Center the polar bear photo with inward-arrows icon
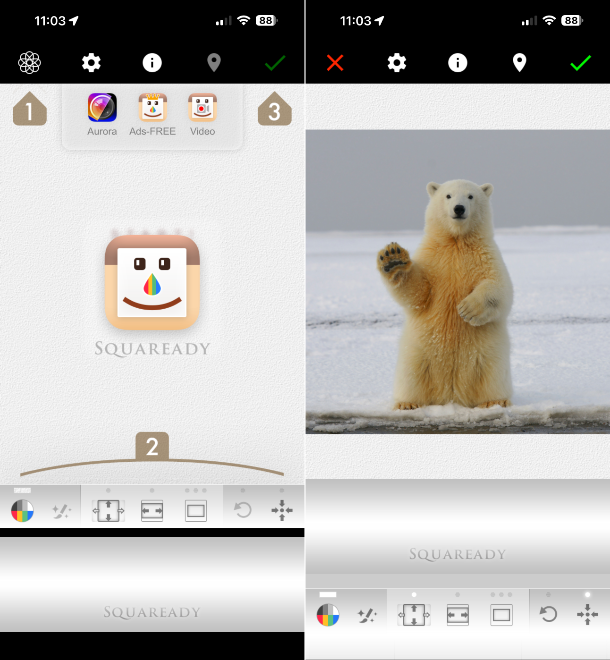This screenshot has width=610, height=660. (588, 615)
